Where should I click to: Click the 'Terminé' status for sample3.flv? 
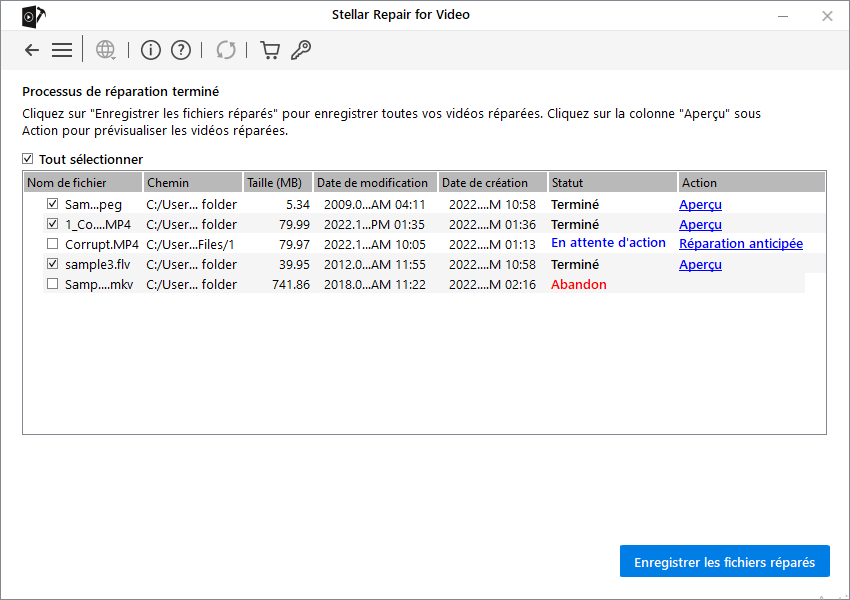click(x=575, y=264)
